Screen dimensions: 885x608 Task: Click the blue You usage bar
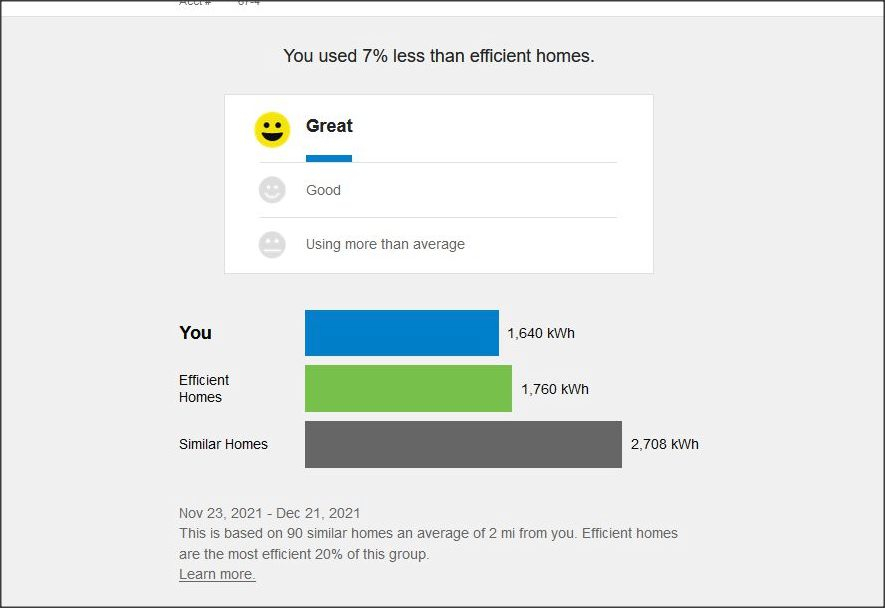point(401,333)
